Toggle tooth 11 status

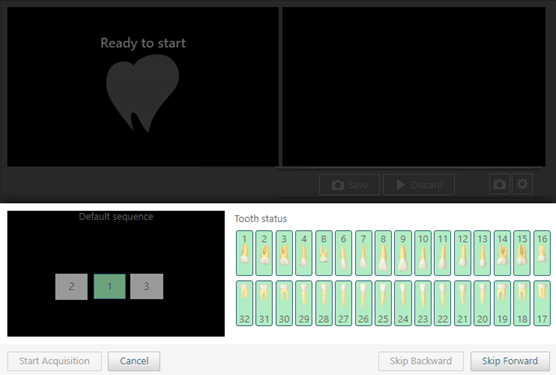tap(443, 253)
